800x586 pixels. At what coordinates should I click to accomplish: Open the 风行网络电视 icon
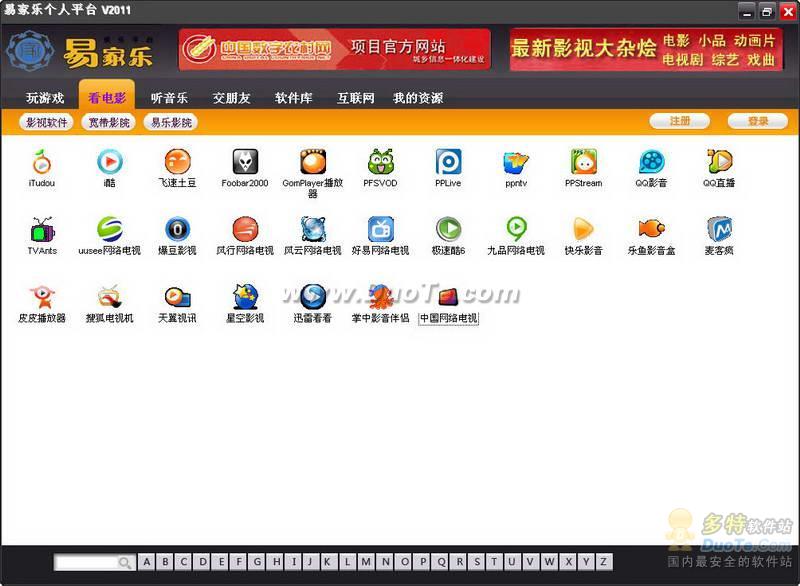(245, 230)
